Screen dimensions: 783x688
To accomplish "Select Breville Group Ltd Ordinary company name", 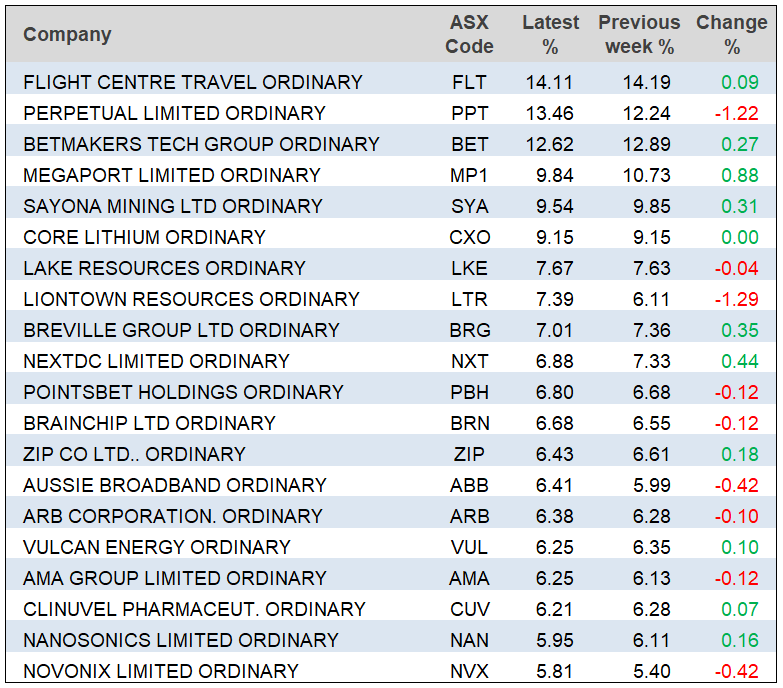I will coord(181,330).
